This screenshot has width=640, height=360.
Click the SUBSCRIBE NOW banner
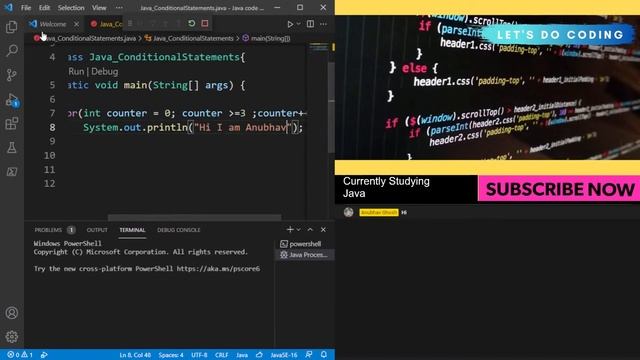[559, 189]
